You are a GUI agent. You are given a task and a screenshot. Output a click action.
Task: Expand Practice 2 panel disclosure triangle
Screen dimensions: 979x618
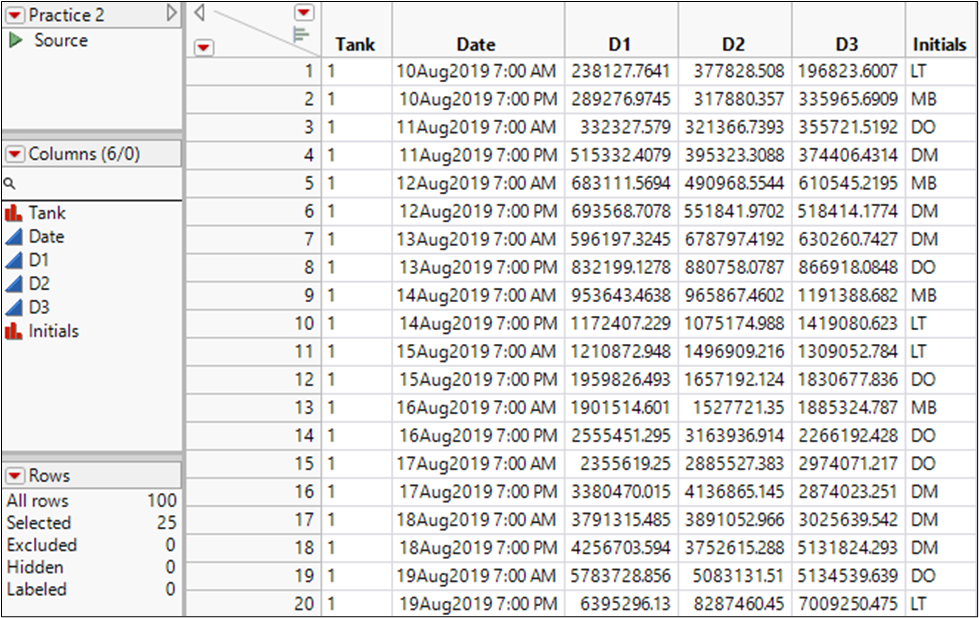click(171, 13)
